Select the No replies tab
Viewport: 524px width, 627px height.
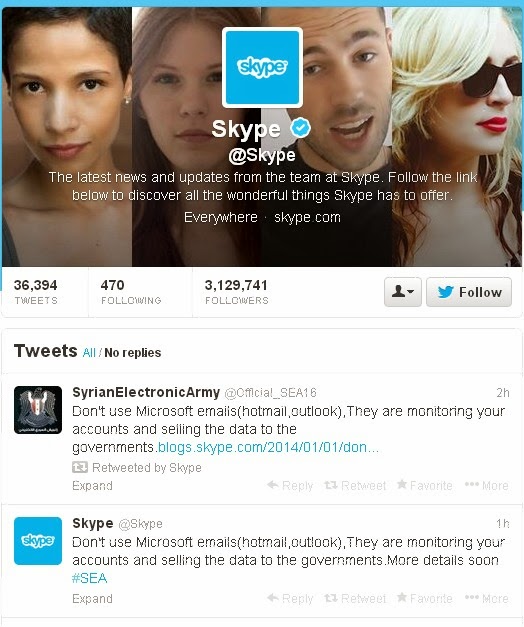pos(133,353)
